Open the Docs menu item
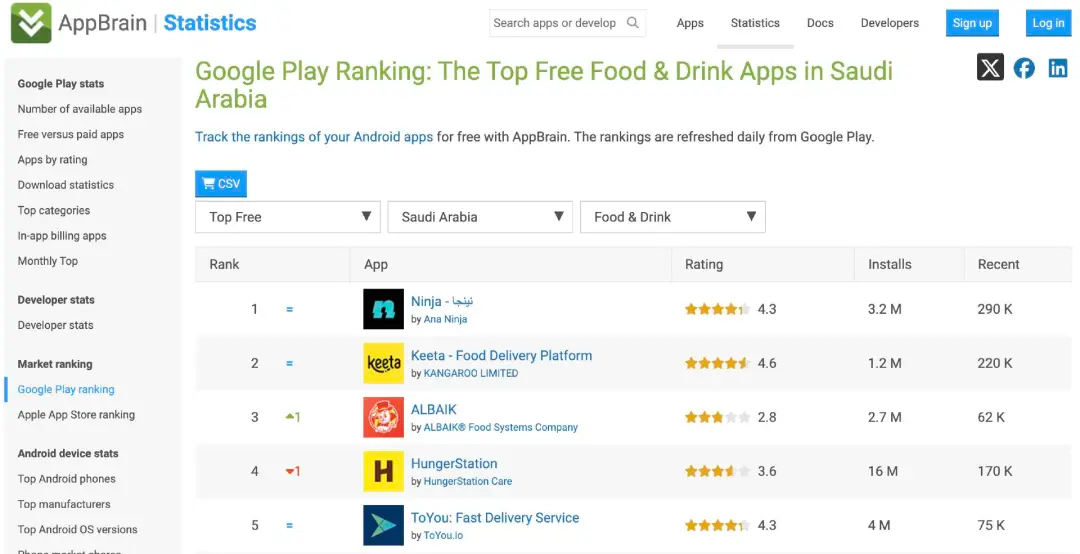 [x=820, y=23]
